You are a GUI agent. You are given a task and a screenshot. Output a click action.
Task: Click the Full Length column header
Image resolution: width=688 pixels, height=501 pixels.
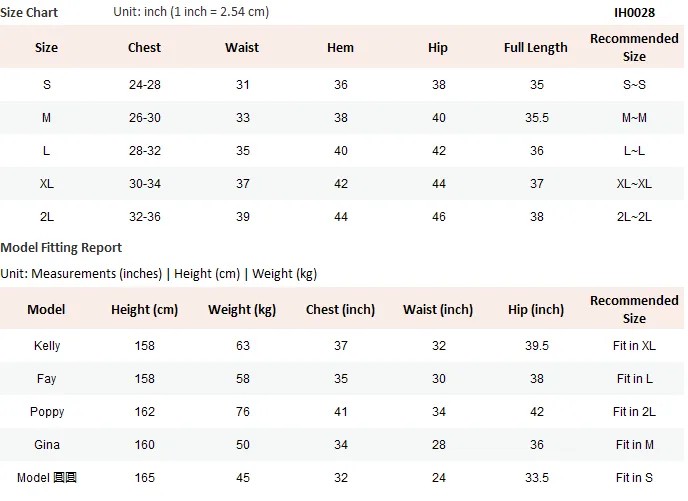[x=536, y=47]
